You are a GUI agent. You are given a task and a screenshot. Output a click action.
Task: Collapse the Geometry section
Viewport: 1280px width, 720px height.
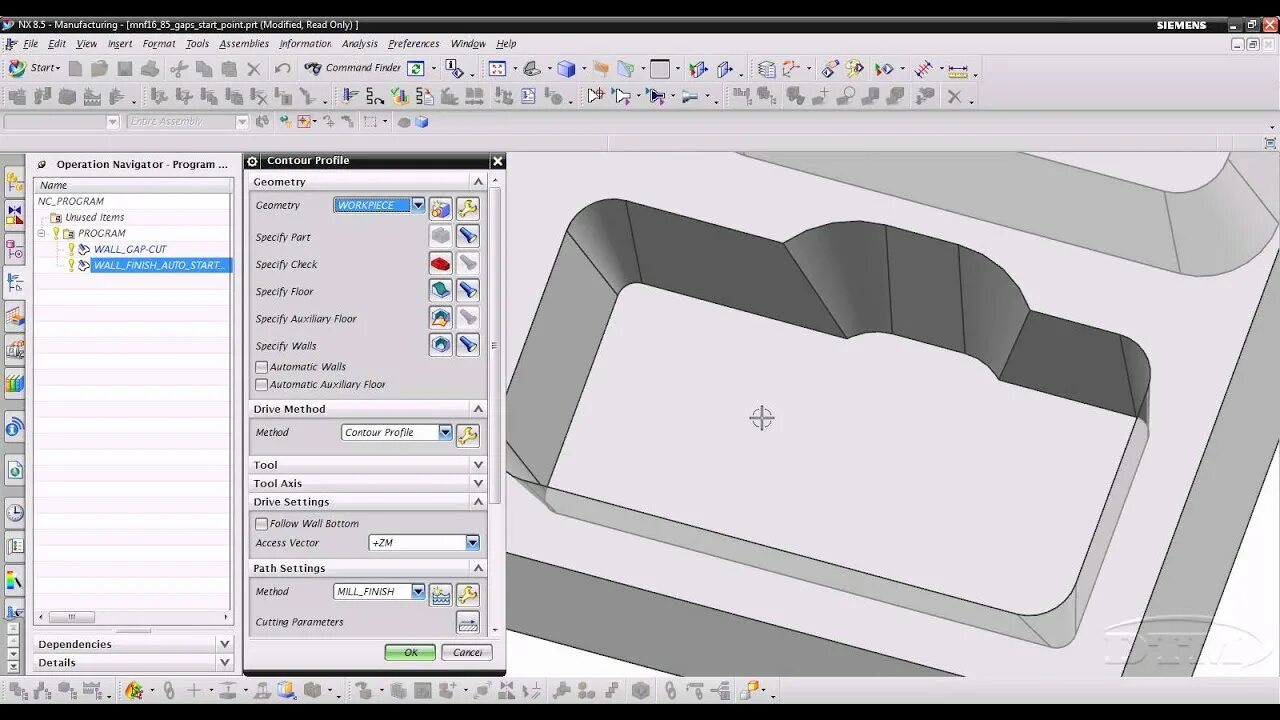478,182
